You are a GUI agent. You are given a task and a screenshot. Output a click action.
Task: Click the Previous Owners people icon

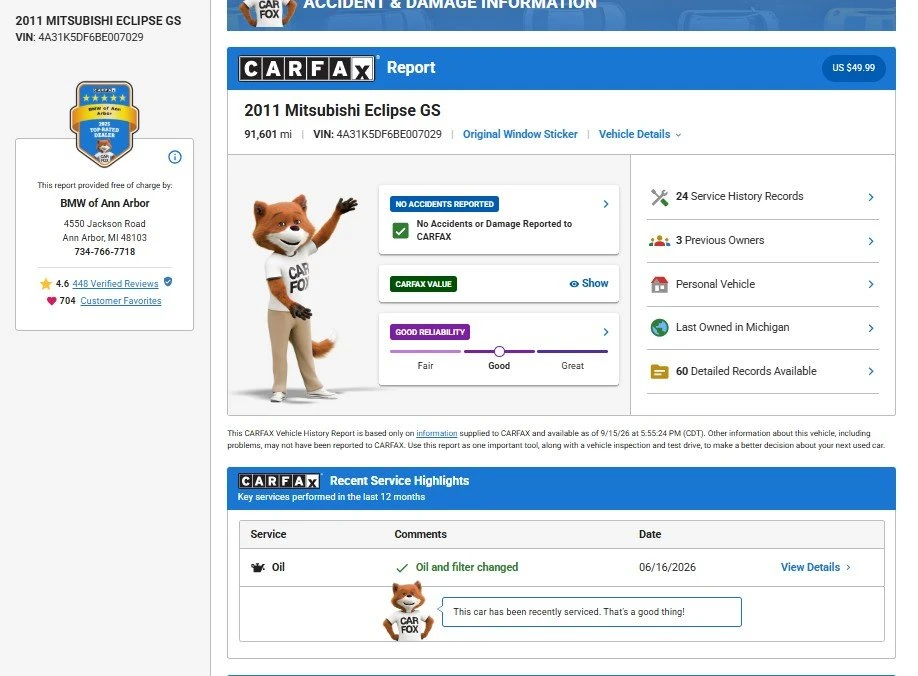pos(659,241)
